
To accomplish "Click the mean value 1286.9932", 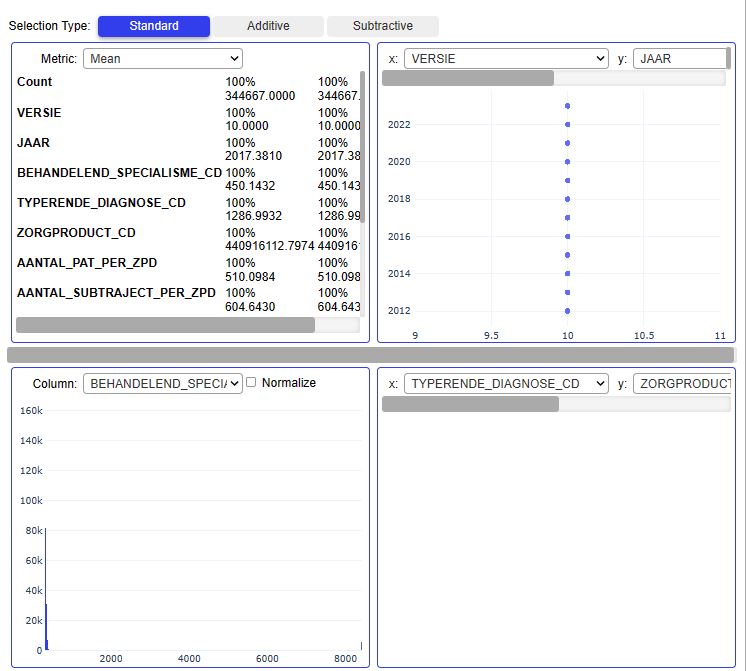I will (x=253, y=216).
